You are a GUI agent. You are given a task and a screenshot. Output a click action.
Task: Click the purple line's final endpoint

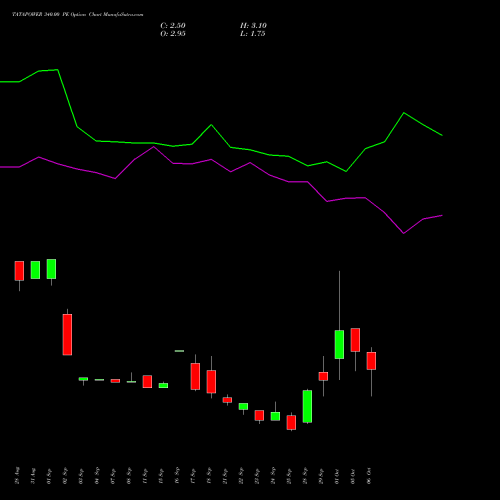(442, 215)
